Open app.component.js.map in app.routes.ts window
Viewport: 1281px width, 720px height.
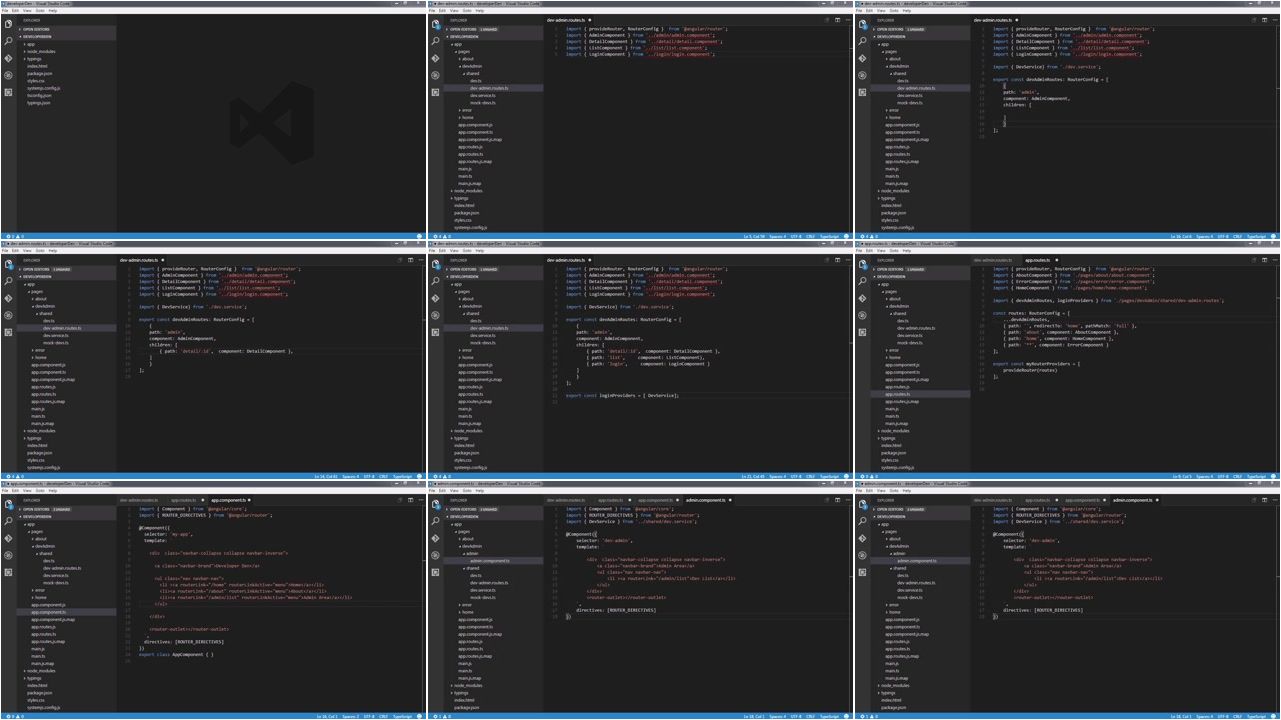coord(907,380)
